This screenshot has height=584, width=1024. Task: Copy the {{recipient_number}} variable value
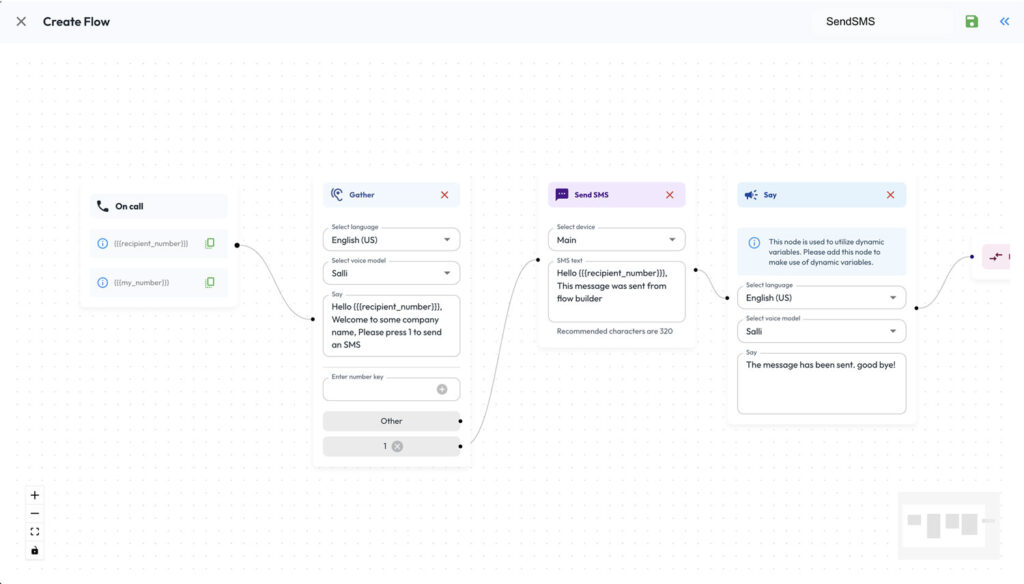[x=209, y=242]
